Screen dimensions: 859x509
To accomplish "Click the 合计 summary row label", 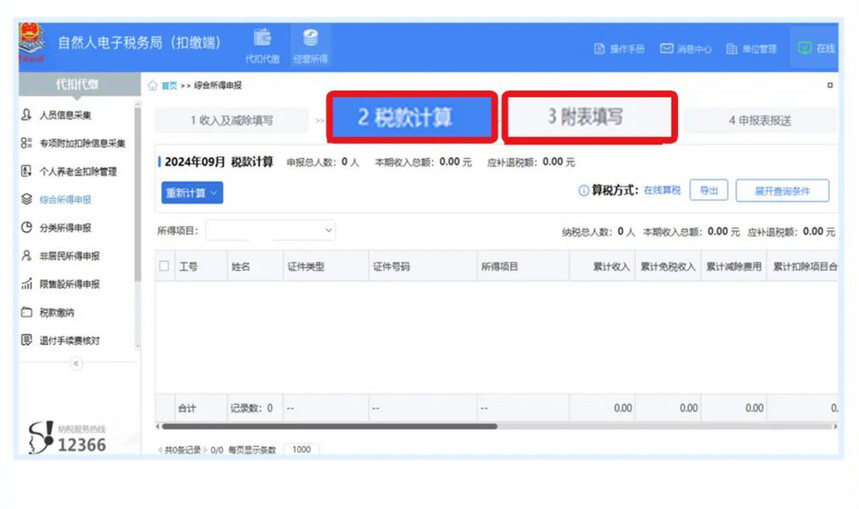I will click(187, 408).
